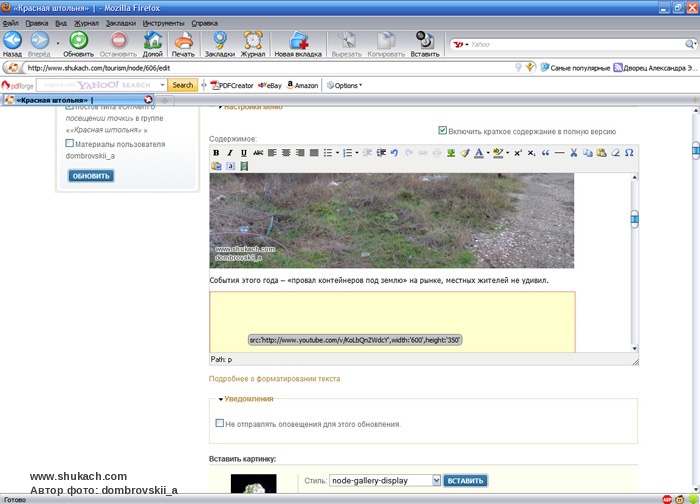The width and height of the screenshot is (700, 504).
Task: Apply subscript formatting
Action: (x=531, y=153)
